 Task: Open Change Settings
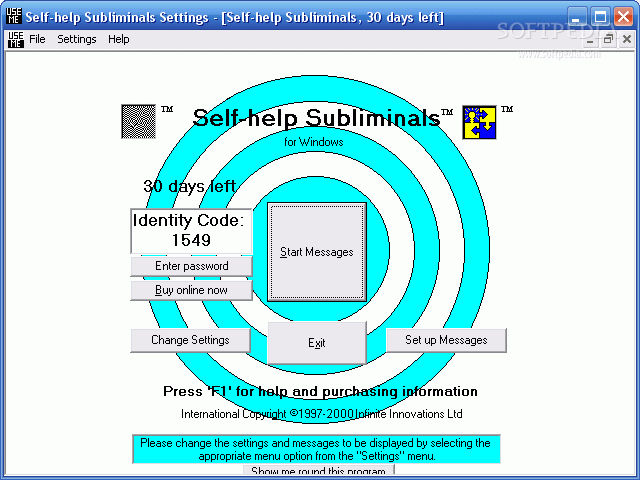191,340
